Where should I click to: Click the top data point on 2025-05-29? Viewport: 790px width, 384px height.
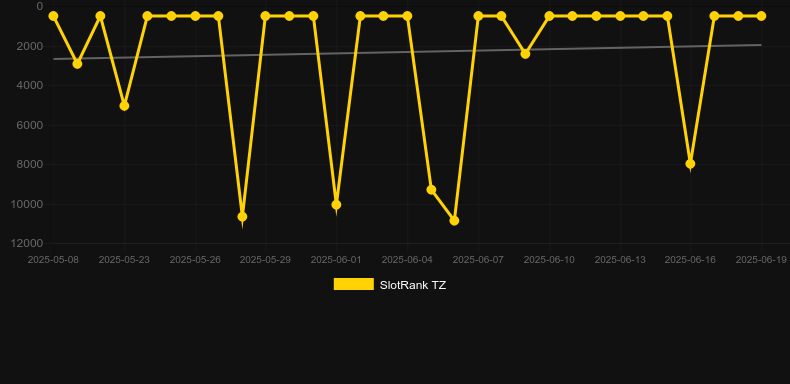click(266, 16)
